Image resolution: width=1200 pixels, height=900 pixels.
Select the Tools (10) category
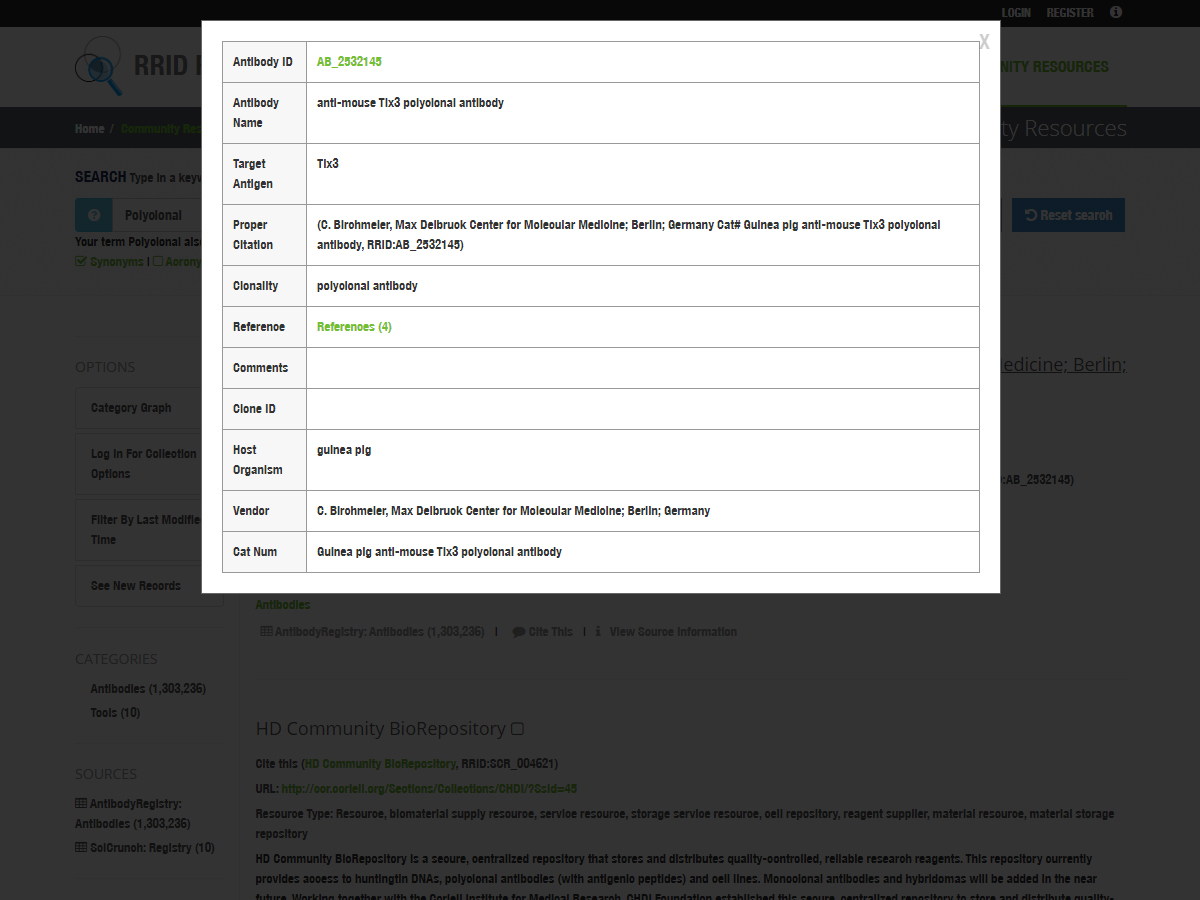click(115, 713)
